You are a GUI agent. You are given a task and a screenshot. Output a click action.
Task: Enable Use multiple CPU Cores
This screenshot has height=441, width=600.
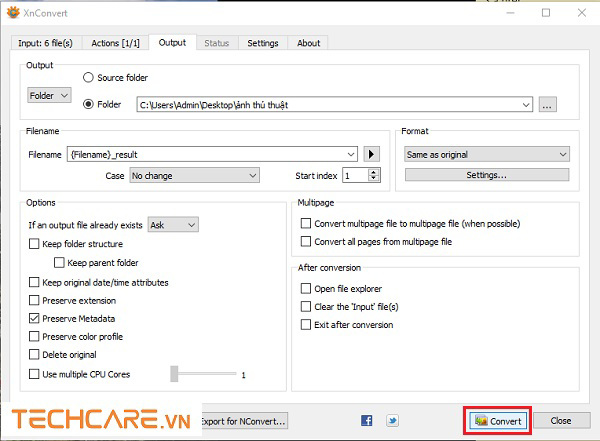34,374
